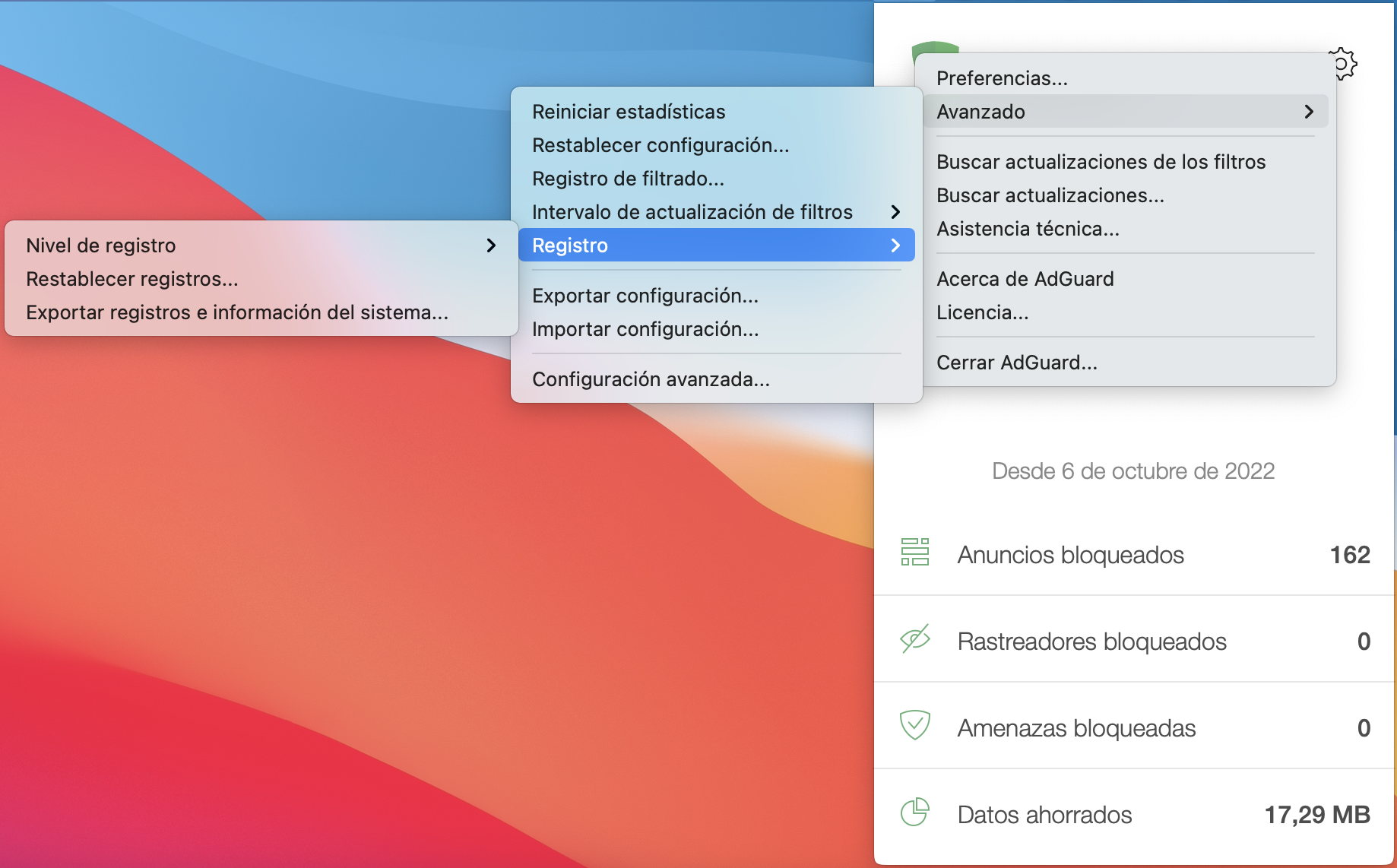Screen dimensions: 1397x868
Task: Select Cerrar AdGuard... to quit
Action: pyautogui.click(x=1125, y=363)
